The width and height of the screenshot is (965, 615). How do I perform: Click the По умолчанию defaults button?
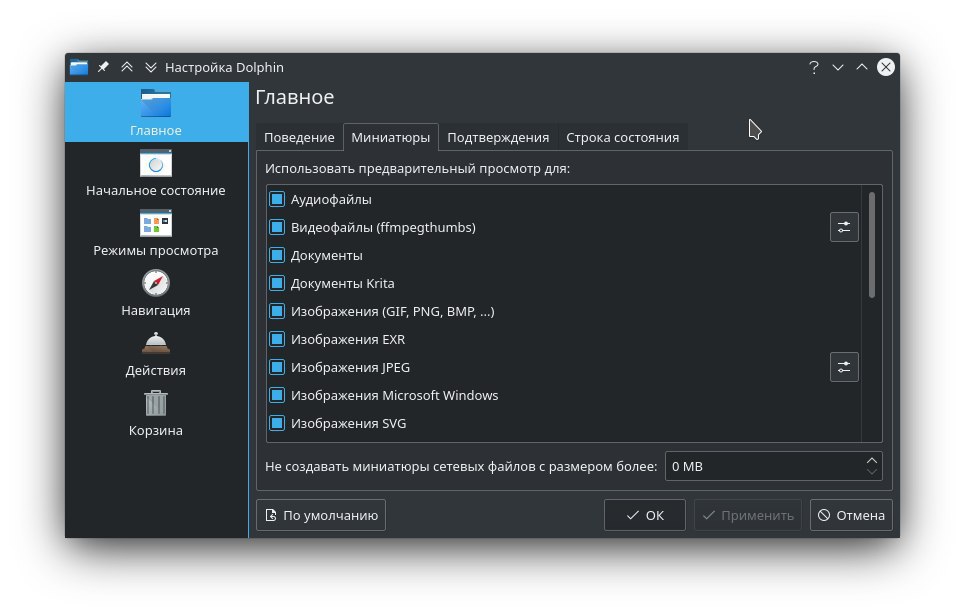pos(321,515)
